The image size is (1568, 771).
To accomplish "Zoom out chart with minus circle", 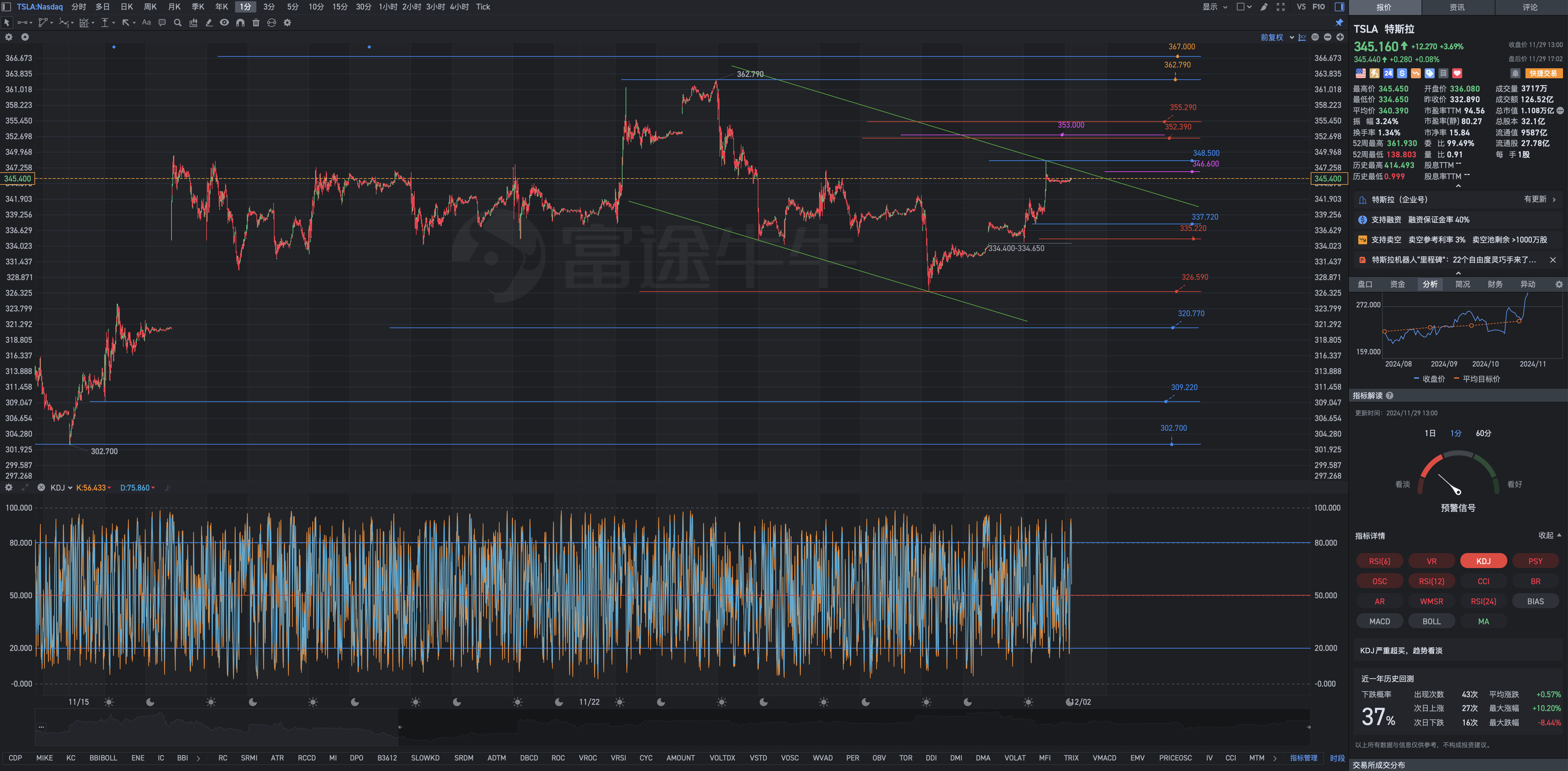I will click(1328, 37).
